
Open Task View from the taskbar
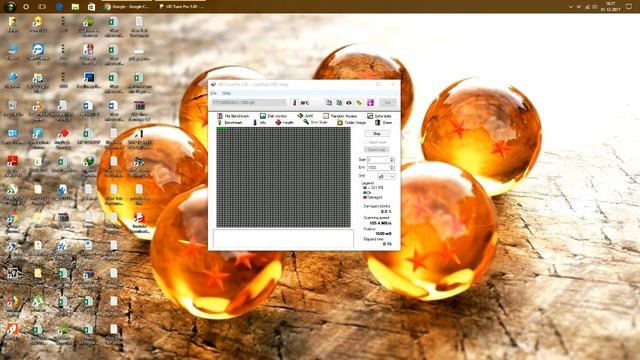[x=42, y=7]
